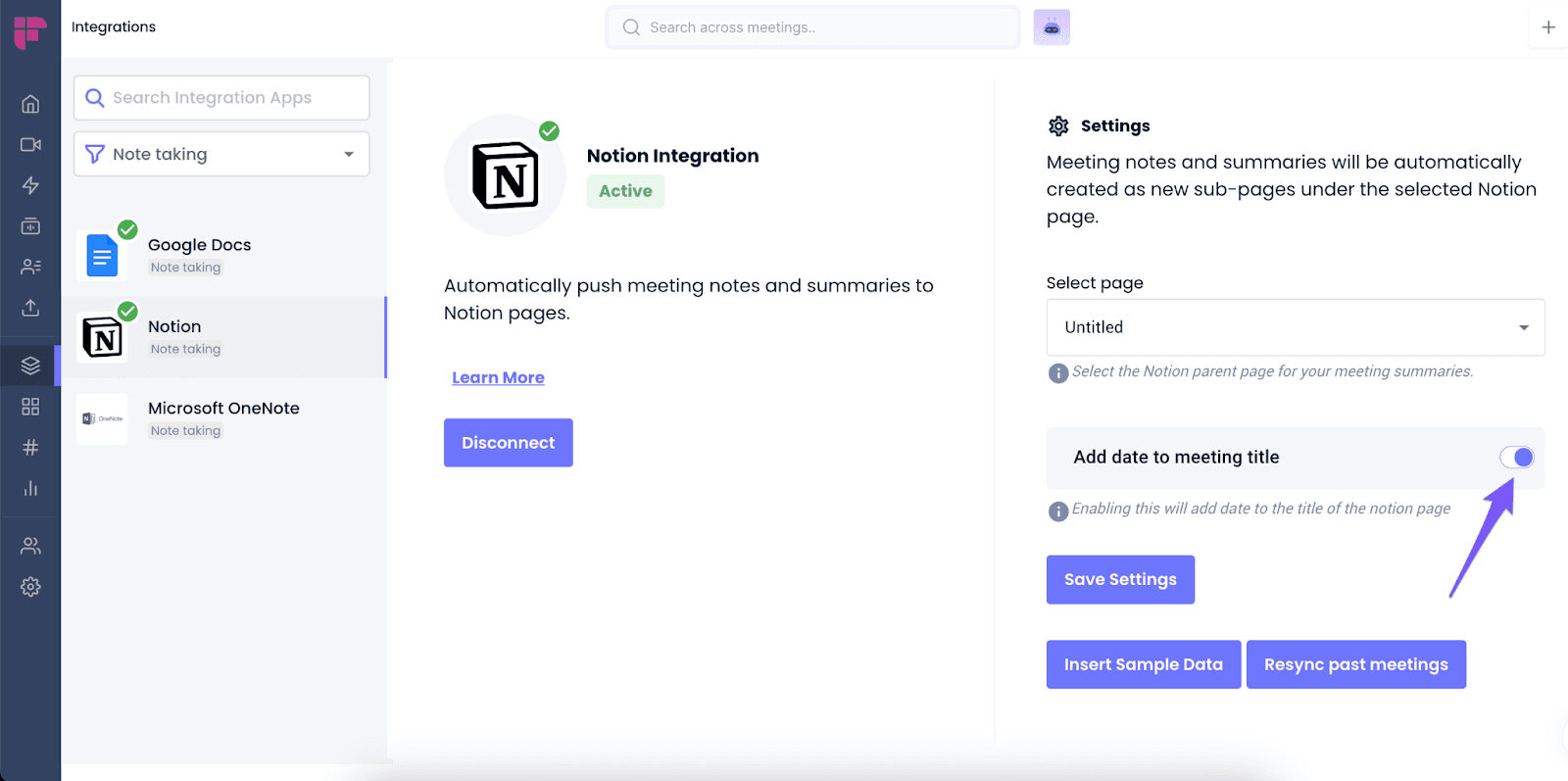1568x781 pixels.
Task: Click the magnifier in Search Integration Apps
Action: tap(94, 98)
